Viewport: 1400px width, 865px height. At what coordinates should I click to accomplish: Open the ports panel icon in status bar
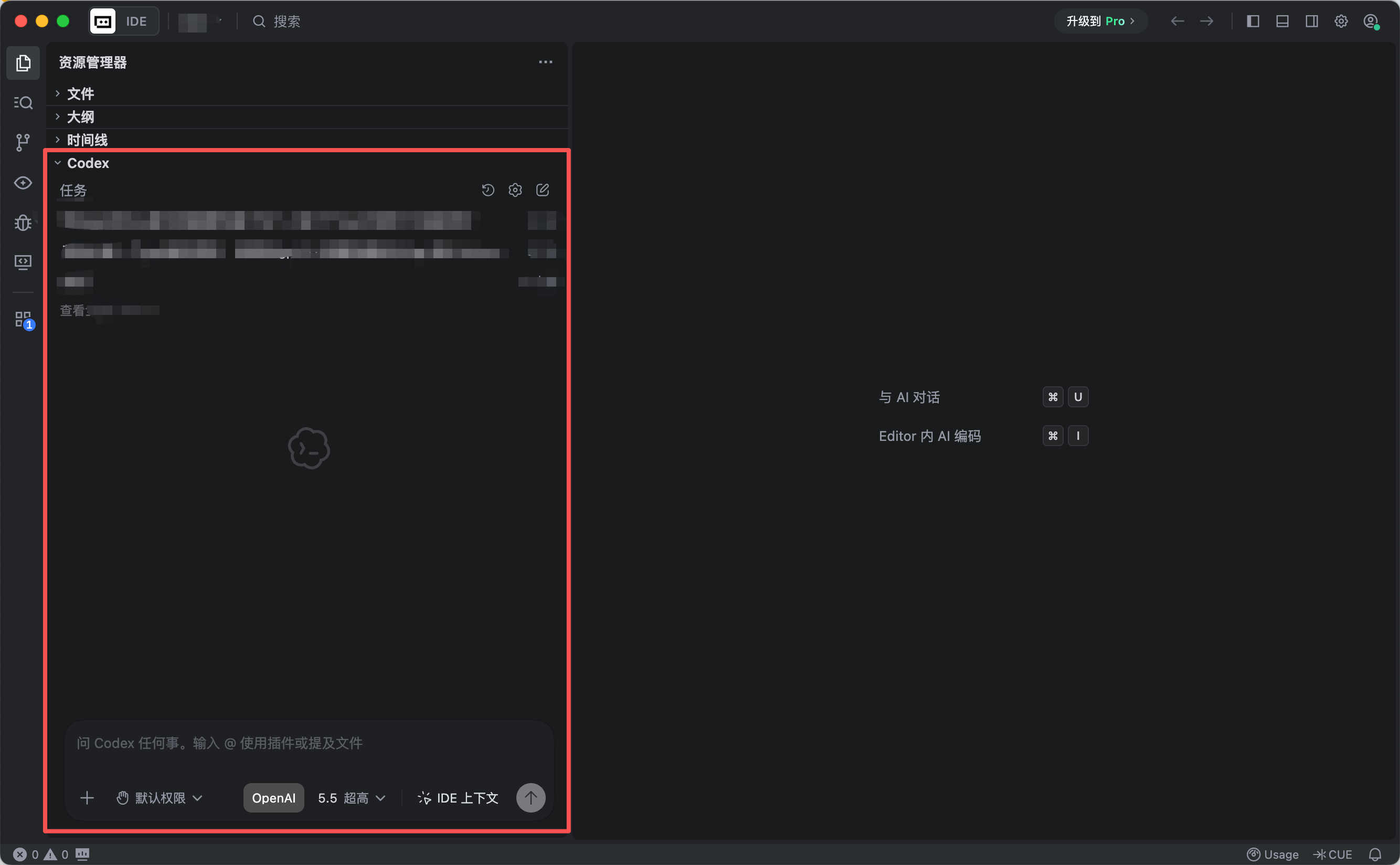point(82,854)
